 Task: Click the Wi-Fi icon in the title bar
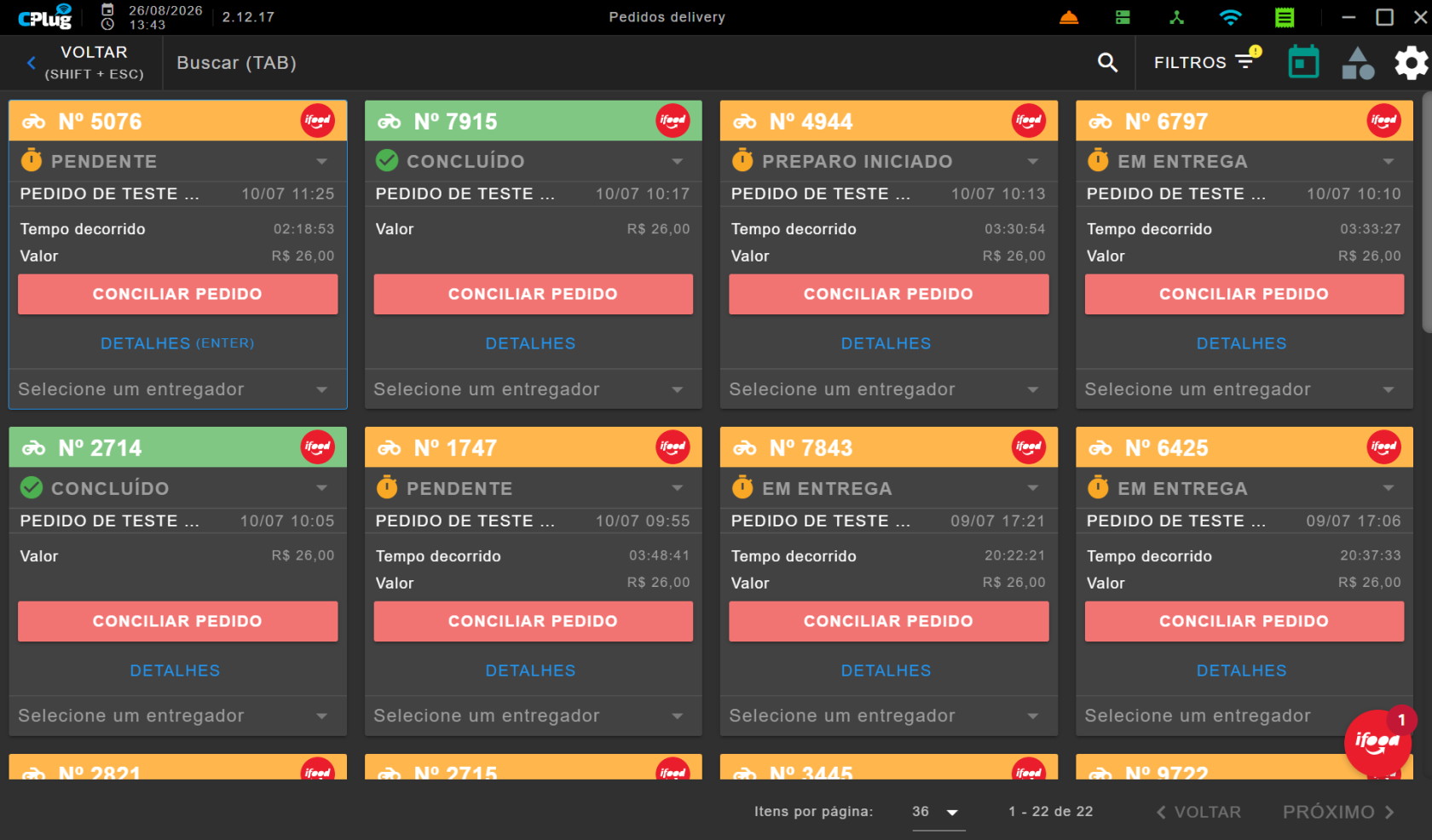coord(1230,17)
